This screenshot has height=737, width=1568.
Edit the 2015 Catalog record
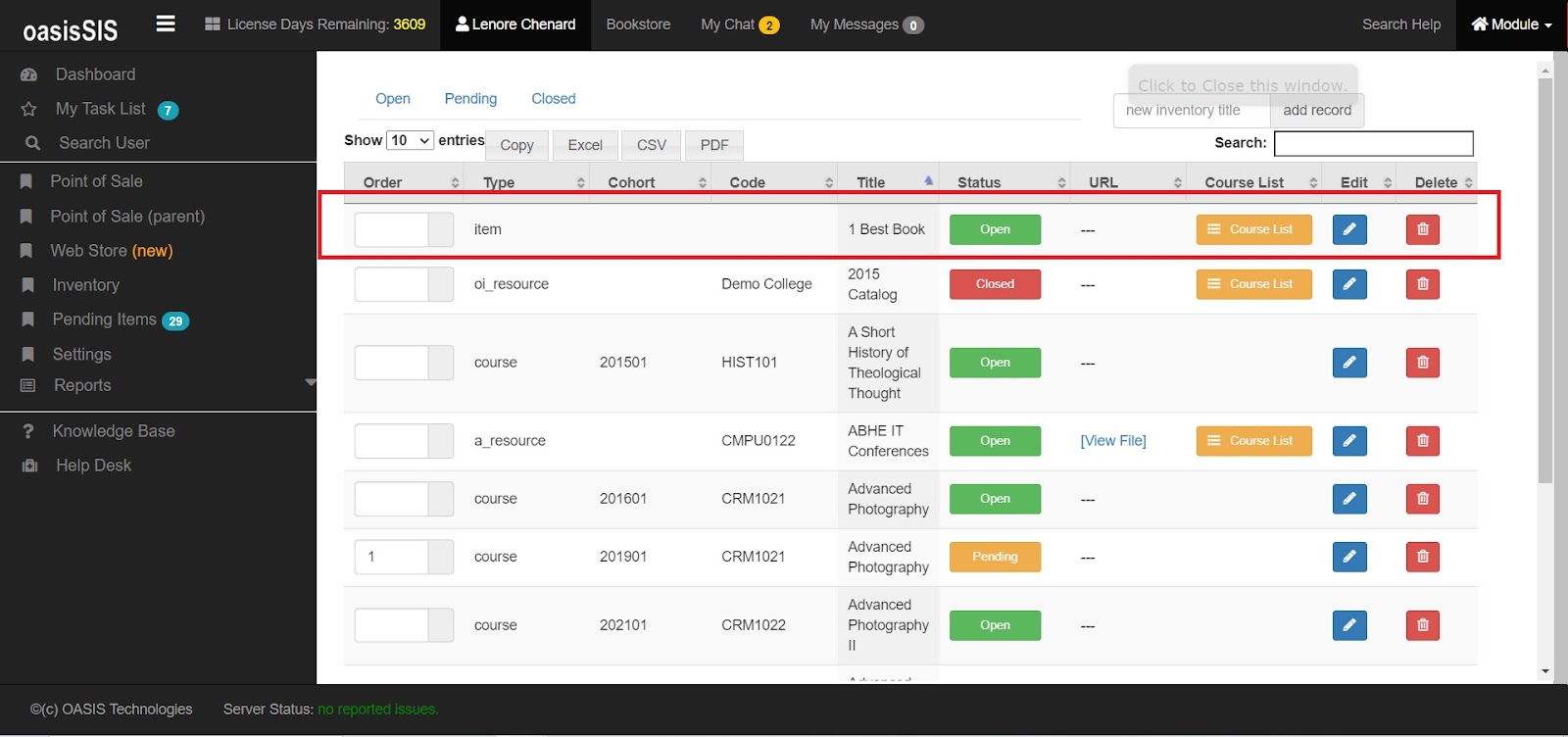pos(1349,284)
